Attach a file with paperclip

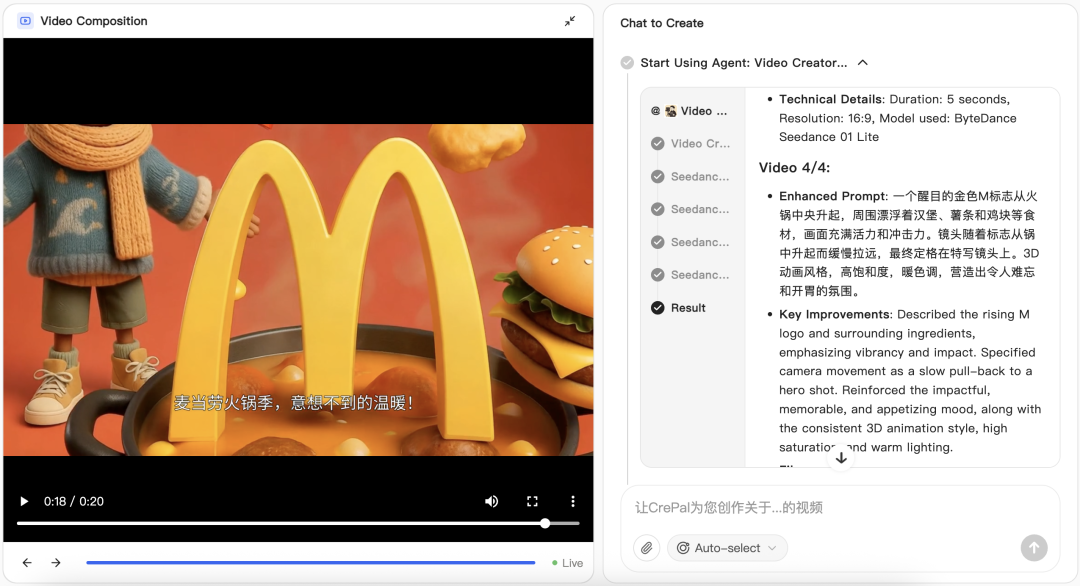(647, 548)
